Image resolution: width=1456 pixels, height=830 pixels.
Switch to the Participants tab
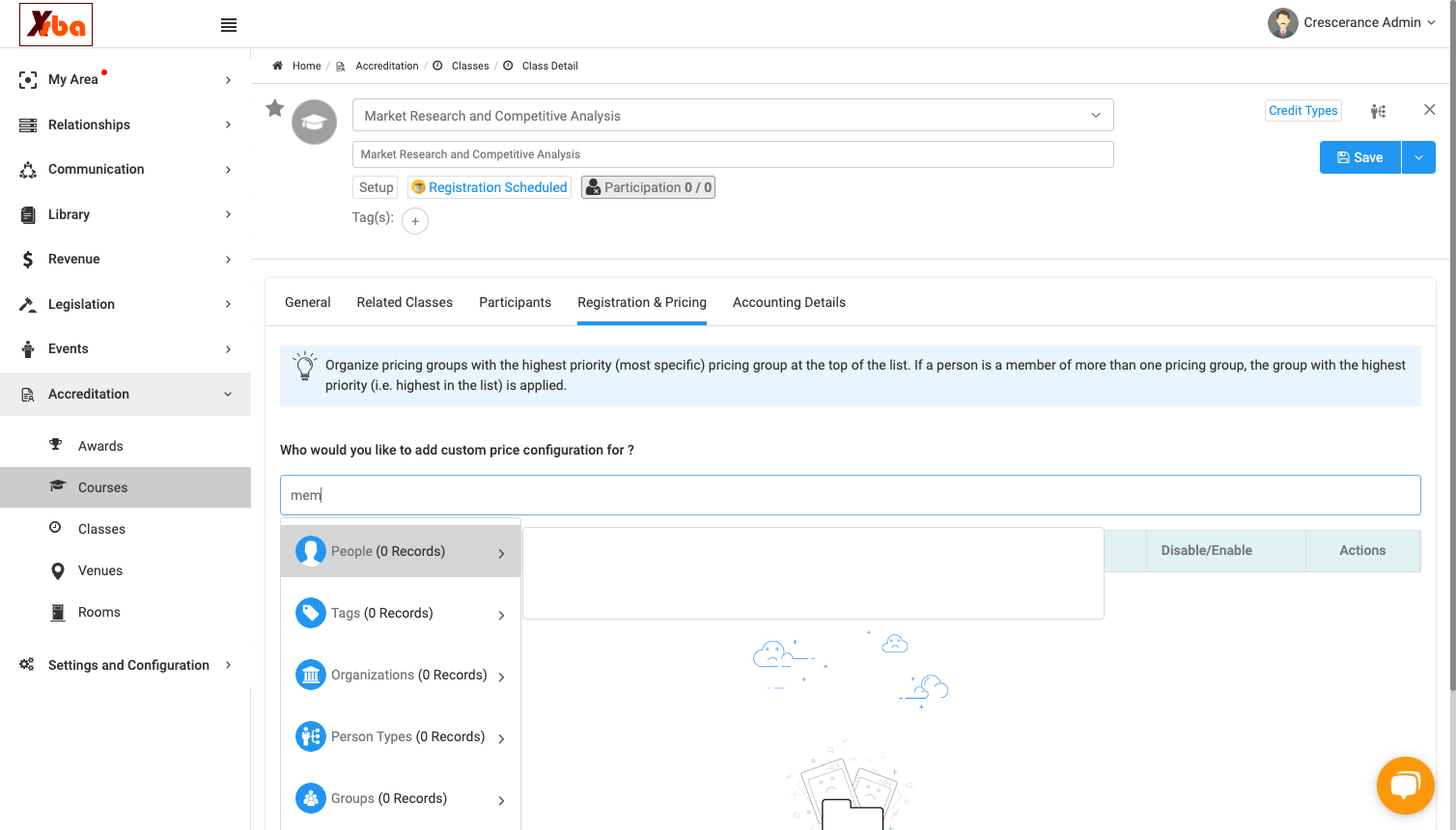tap(515, 303)
